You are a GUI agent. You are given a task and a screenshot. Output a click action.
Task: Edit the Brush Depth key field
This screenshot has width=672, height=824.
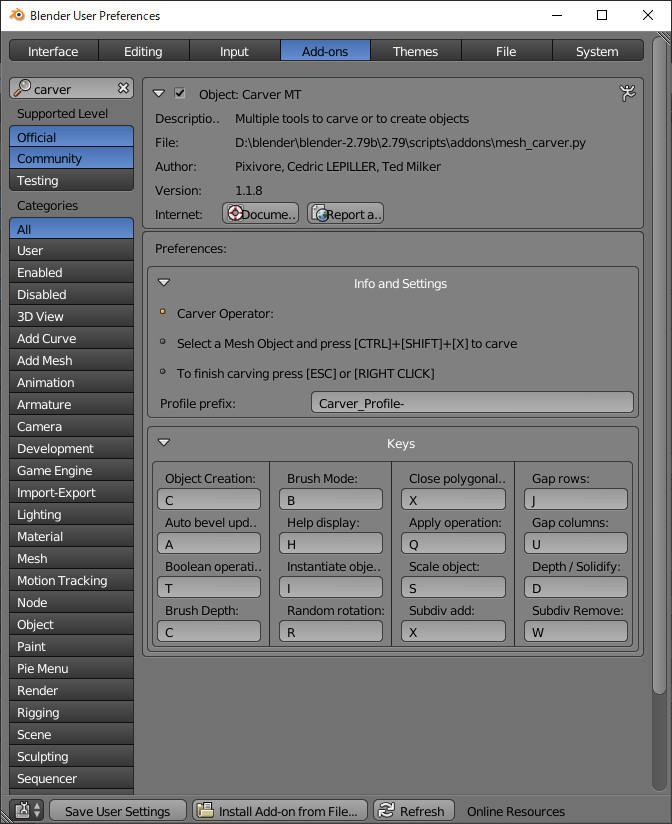[209, 632]
